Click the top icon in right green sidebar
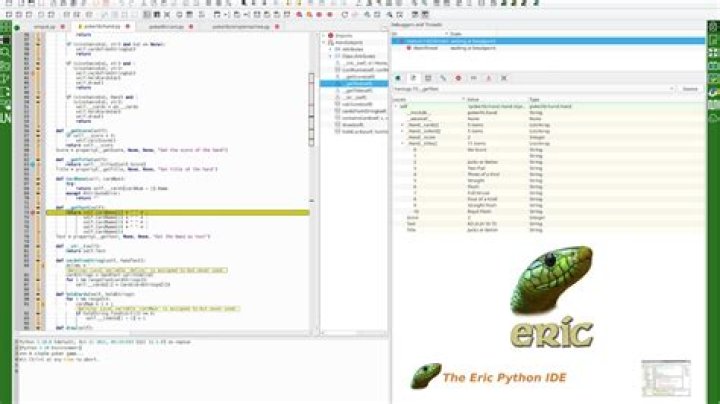720x404 pixels. (713, 28)
